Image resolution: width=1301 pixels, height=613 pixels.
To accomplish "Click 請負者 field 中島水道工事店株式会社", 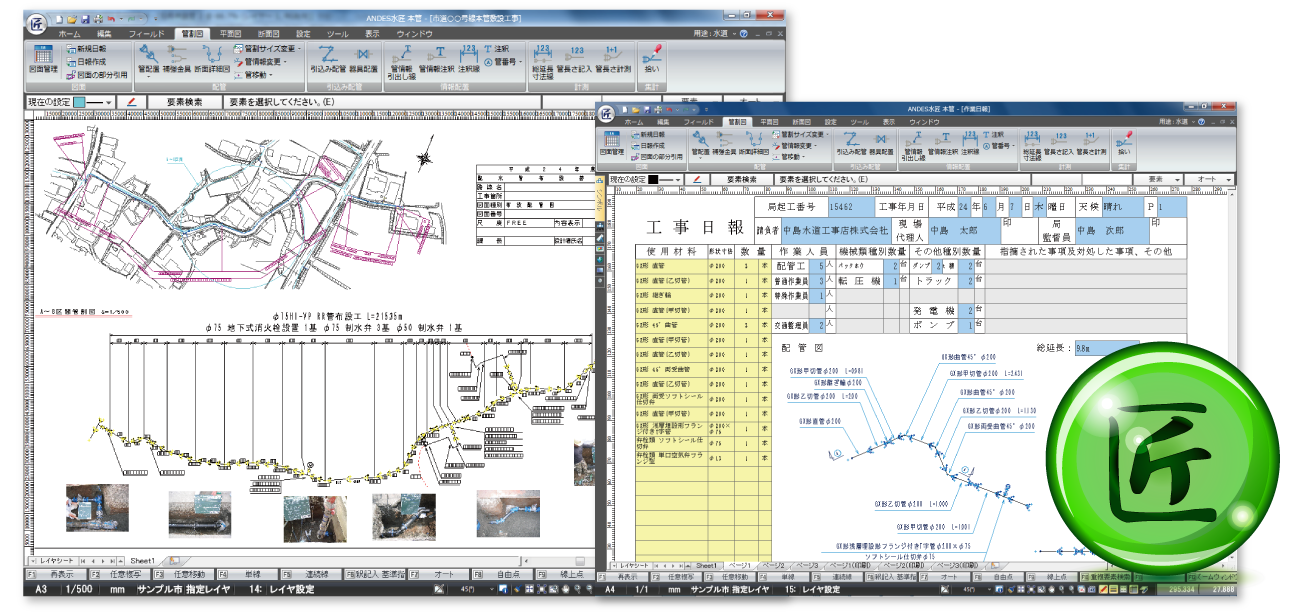I will tap(838, 229).
